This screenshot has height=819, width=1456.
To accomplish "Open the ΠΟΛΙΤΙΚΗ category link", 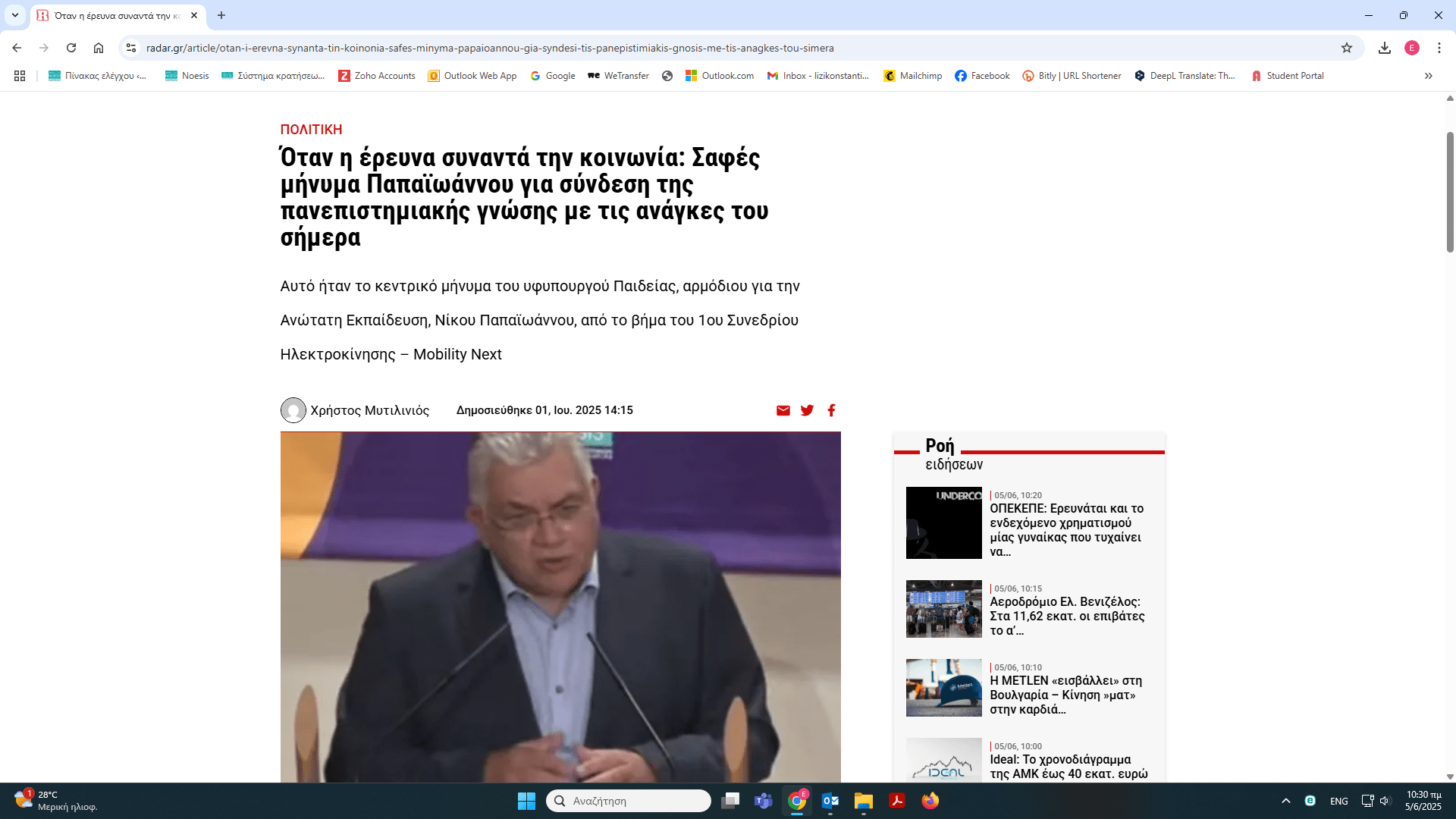I will 311,130.
